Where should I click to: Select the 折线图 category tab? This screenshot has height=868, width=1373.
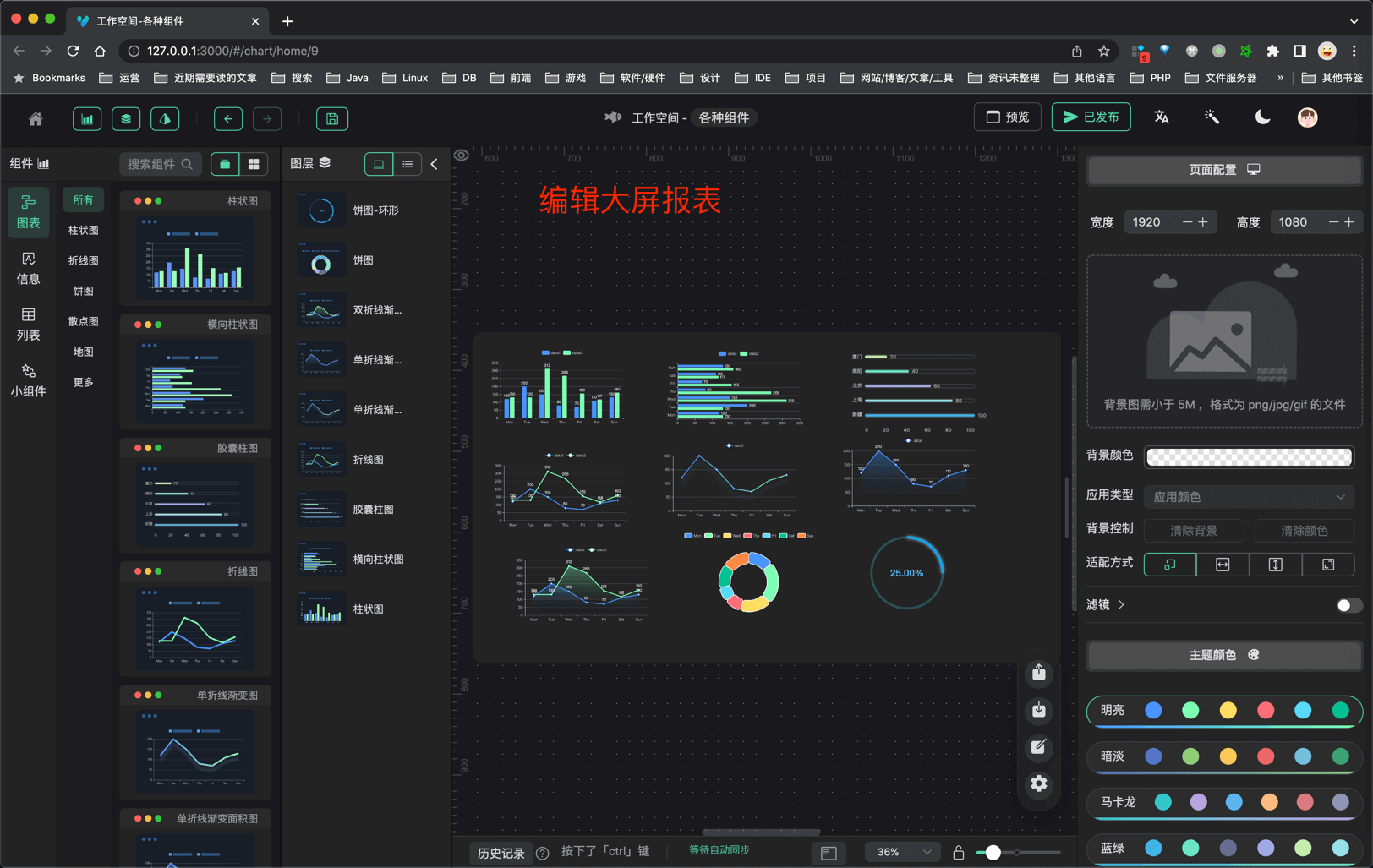[x=83, y=260]
